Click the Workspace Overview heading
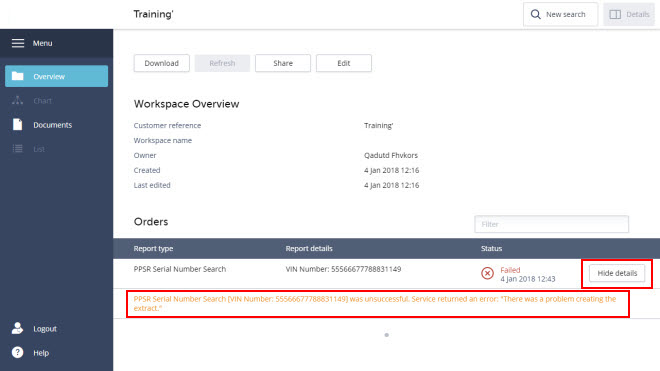The image size is (660, 371). (186, 104)
